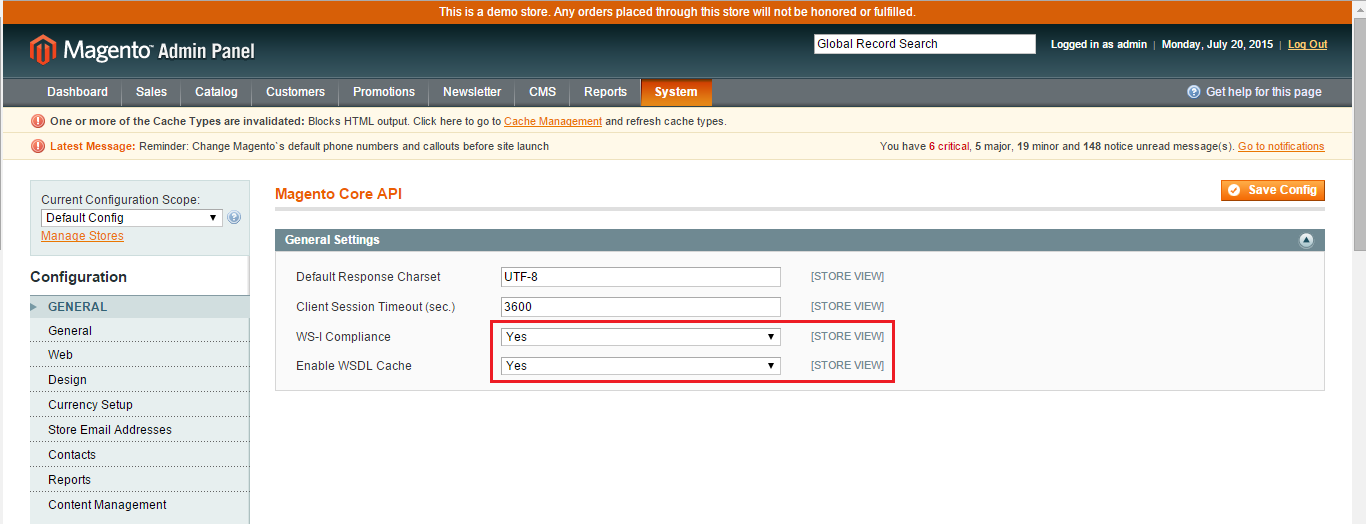Click the General Settings section header
1366x524 pixels.
800,240
